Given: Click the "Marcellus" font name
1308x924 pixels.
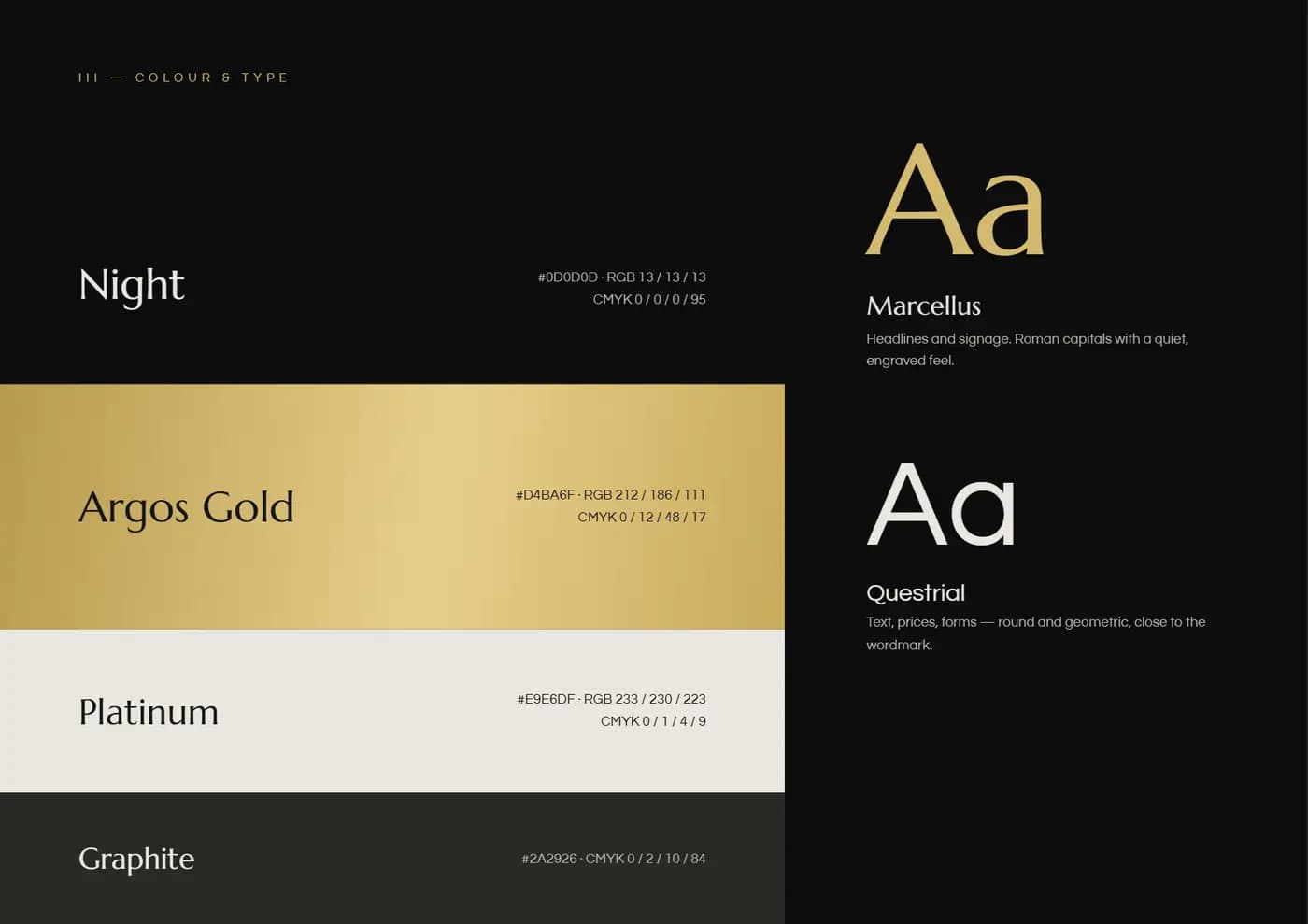Looking at the screenshot, I should coord(923,306).
